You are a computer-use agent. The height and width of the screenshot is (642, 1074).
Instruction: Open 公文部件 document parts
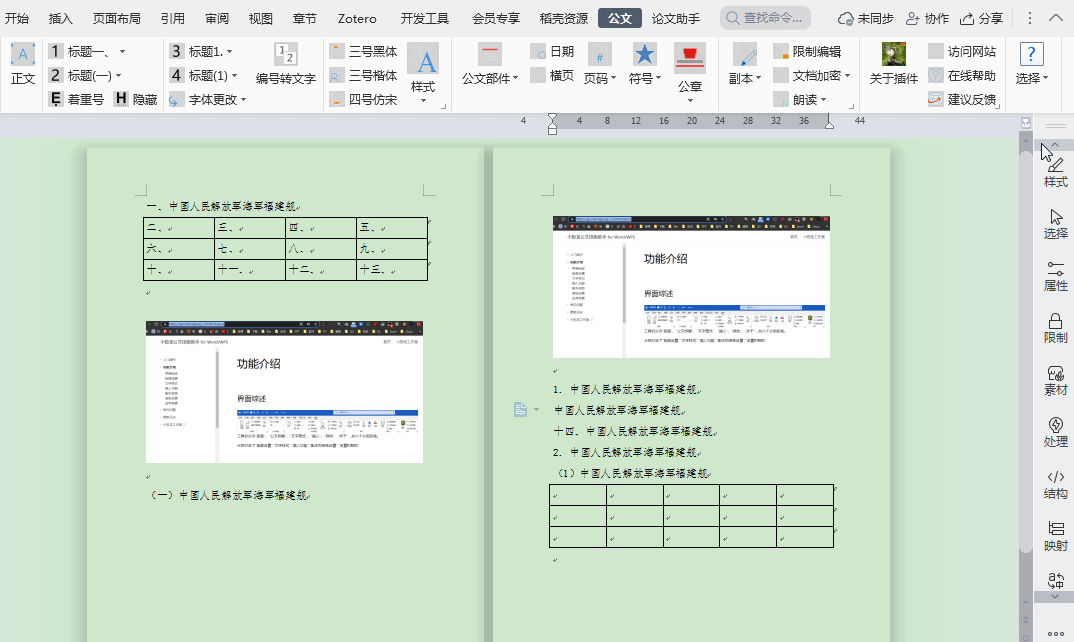490,64
